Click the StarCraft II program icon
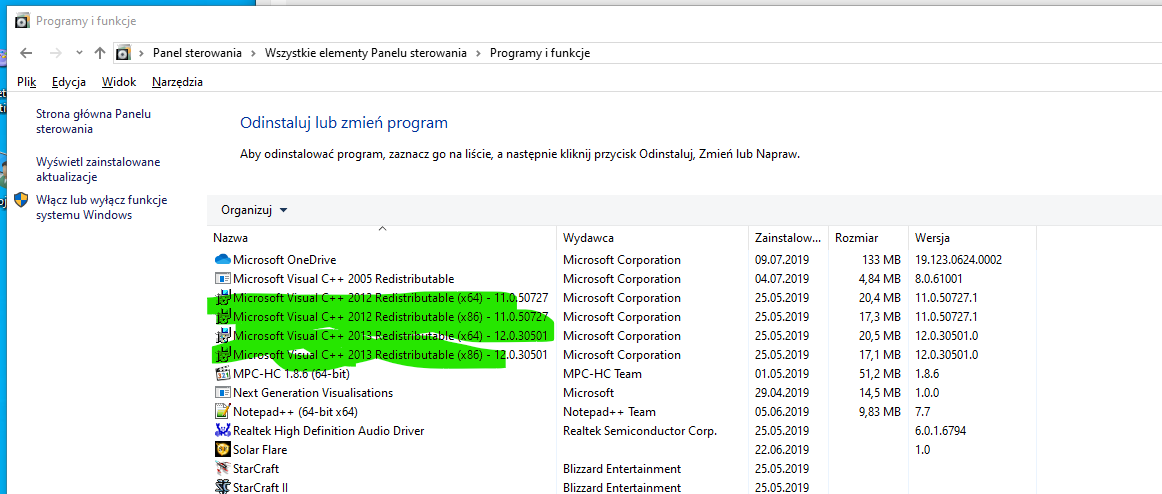This screenshot has width=1162, height=494. tap(222, 487)
